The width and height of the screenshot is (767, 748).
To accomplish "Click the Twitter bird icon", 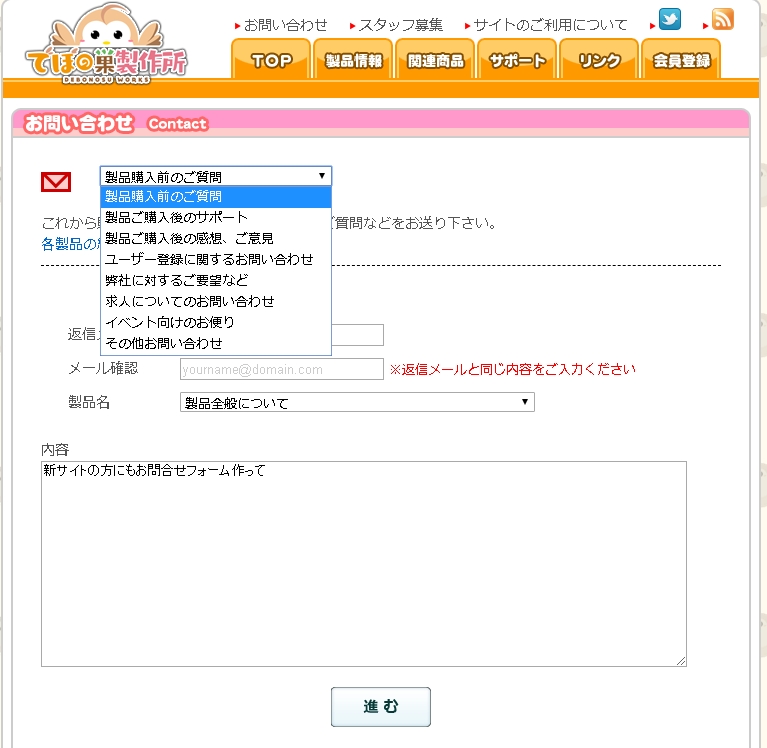I will [x=670, y=20].
